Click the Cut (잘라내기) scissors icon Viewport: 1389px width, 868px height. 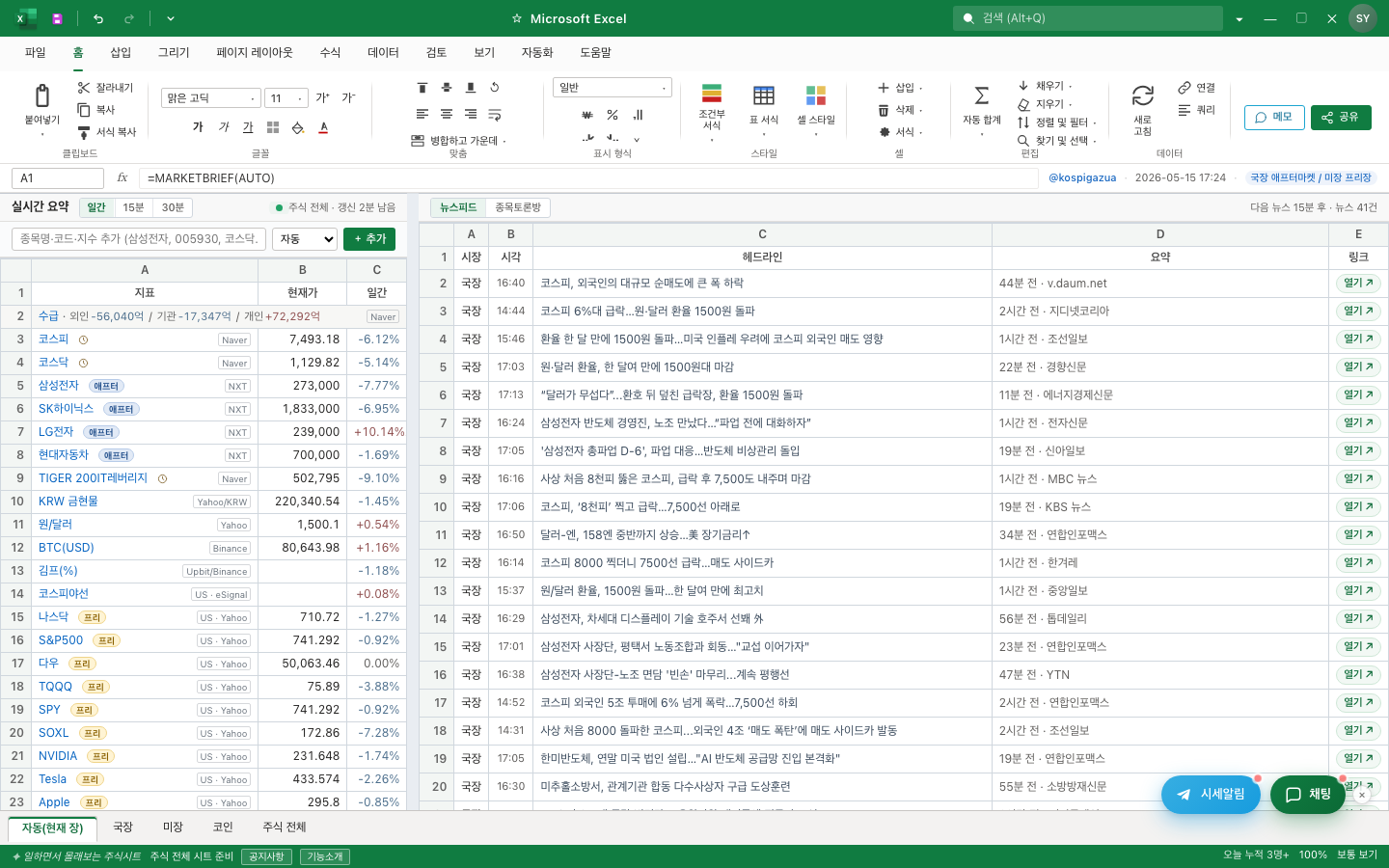click(84, 88)
